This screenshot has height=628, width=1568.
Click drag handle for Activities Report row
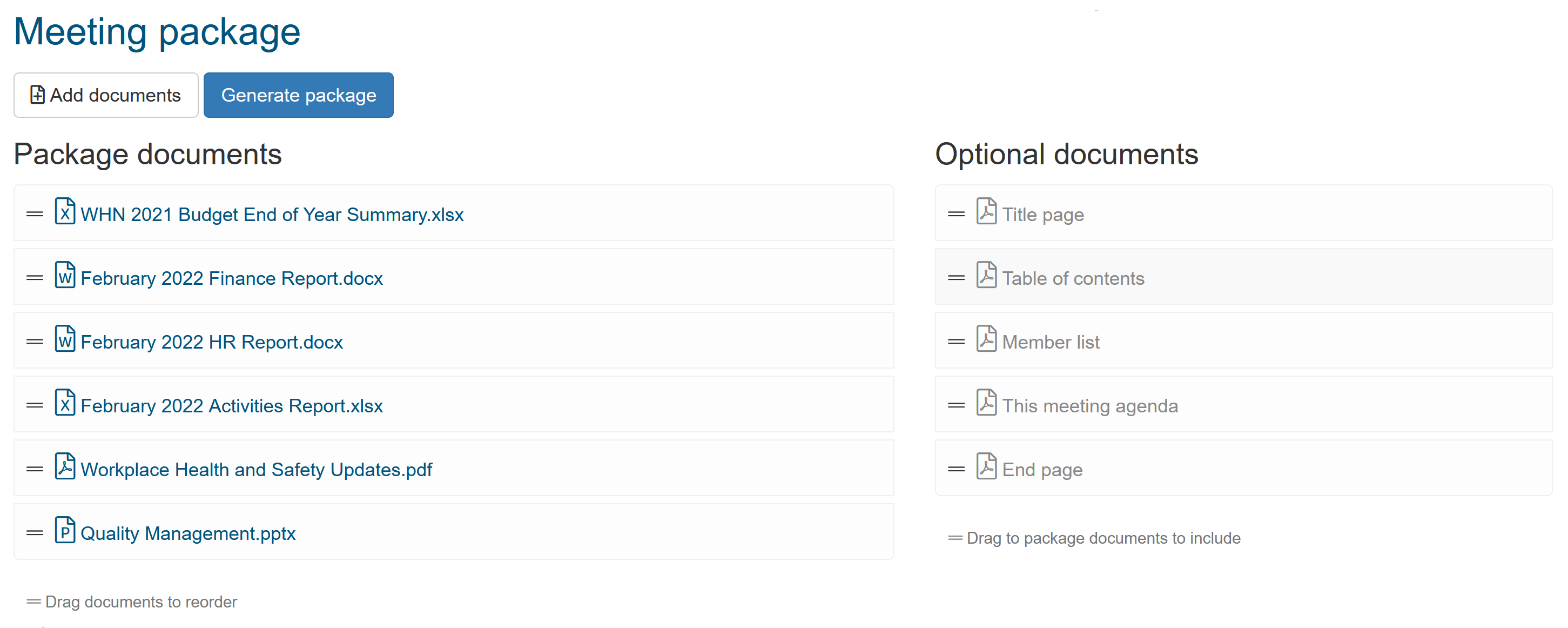point(35,406)
